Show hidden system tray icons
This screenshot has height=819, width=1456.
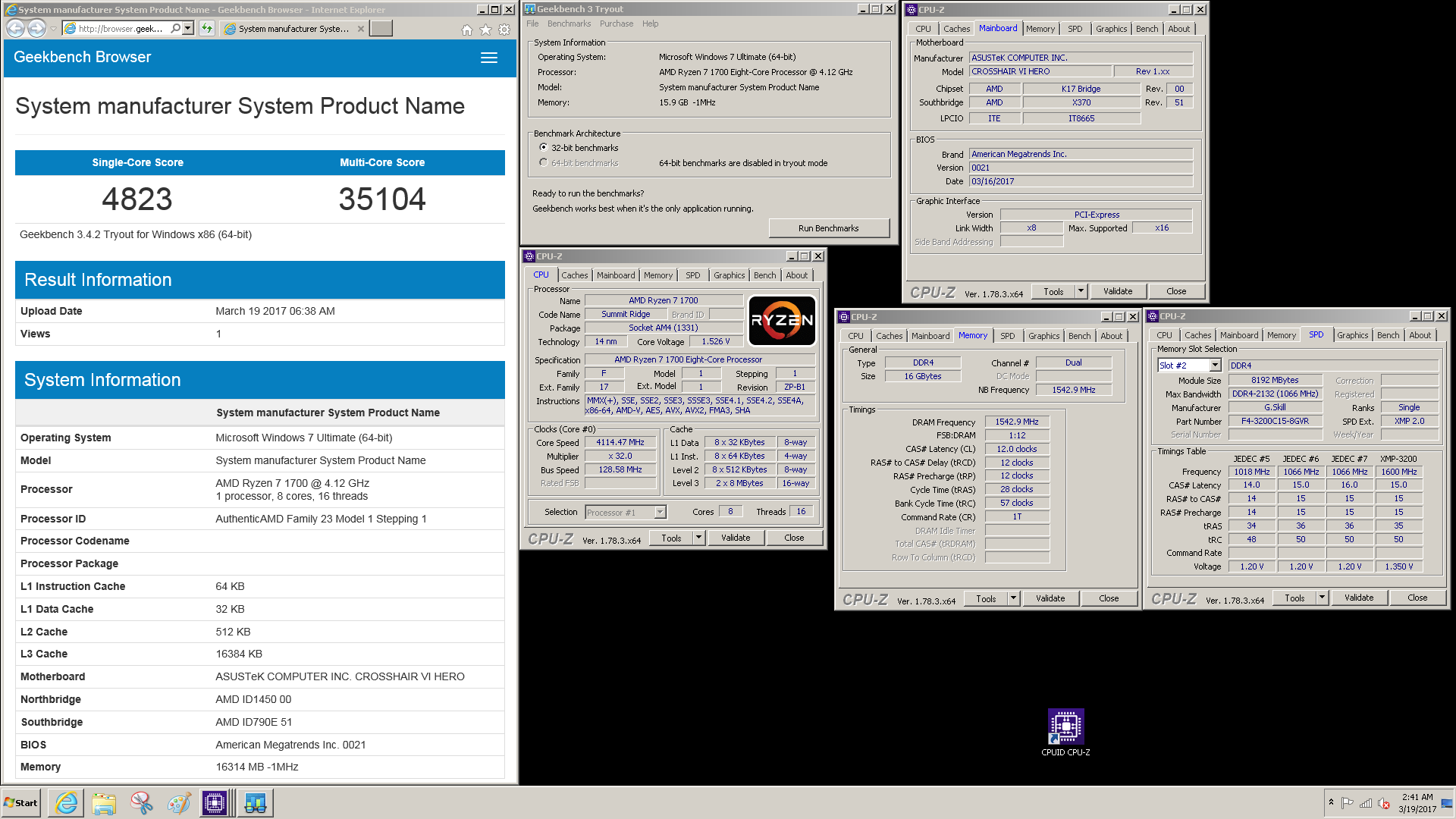coord(1331,802)
